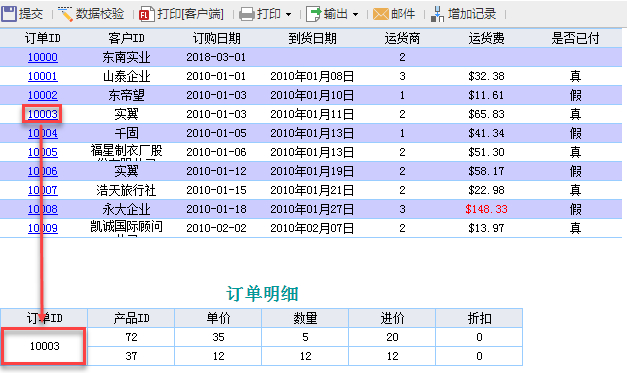Open order link 10008
The width and height of the screenshot is (627, 373).
(43, 209)
